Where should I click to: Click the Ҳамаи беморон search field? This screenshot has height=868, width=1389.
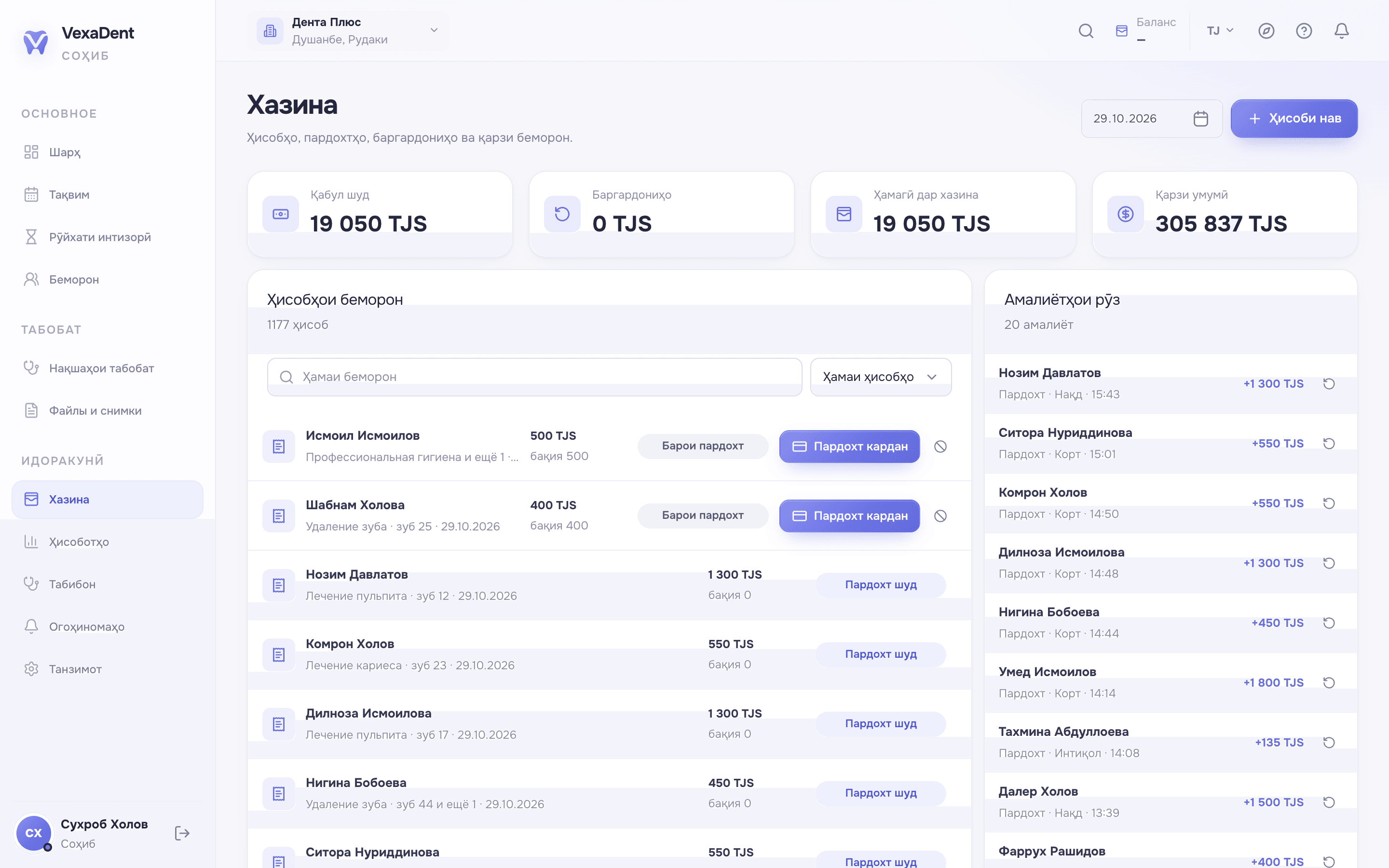534,377
